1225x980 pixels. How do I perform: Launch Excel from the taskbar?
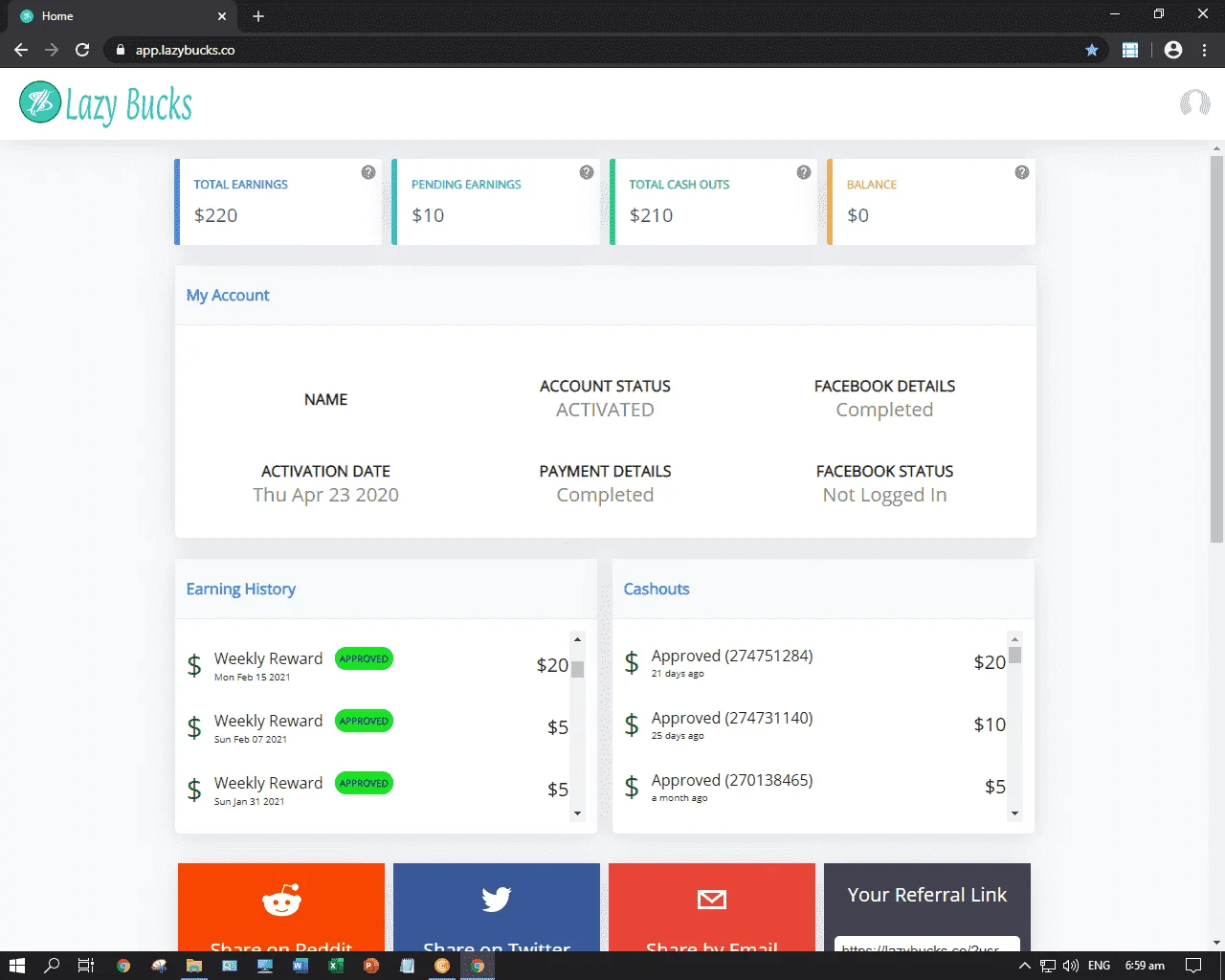(x=336, y=966)
